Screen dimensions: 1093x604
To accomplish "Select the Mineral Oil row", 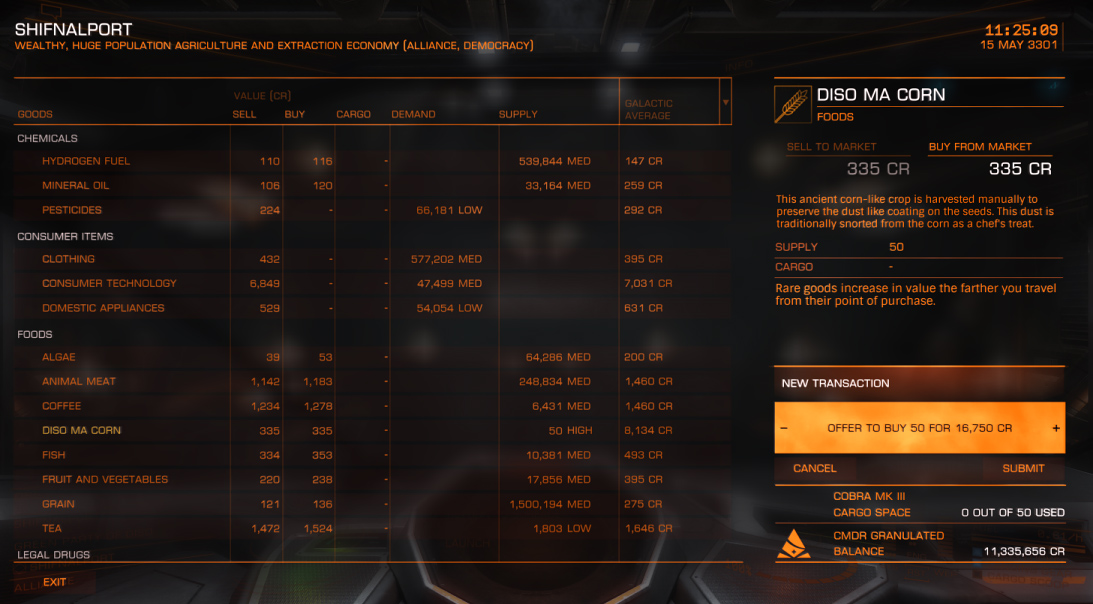I will (372, 186).
